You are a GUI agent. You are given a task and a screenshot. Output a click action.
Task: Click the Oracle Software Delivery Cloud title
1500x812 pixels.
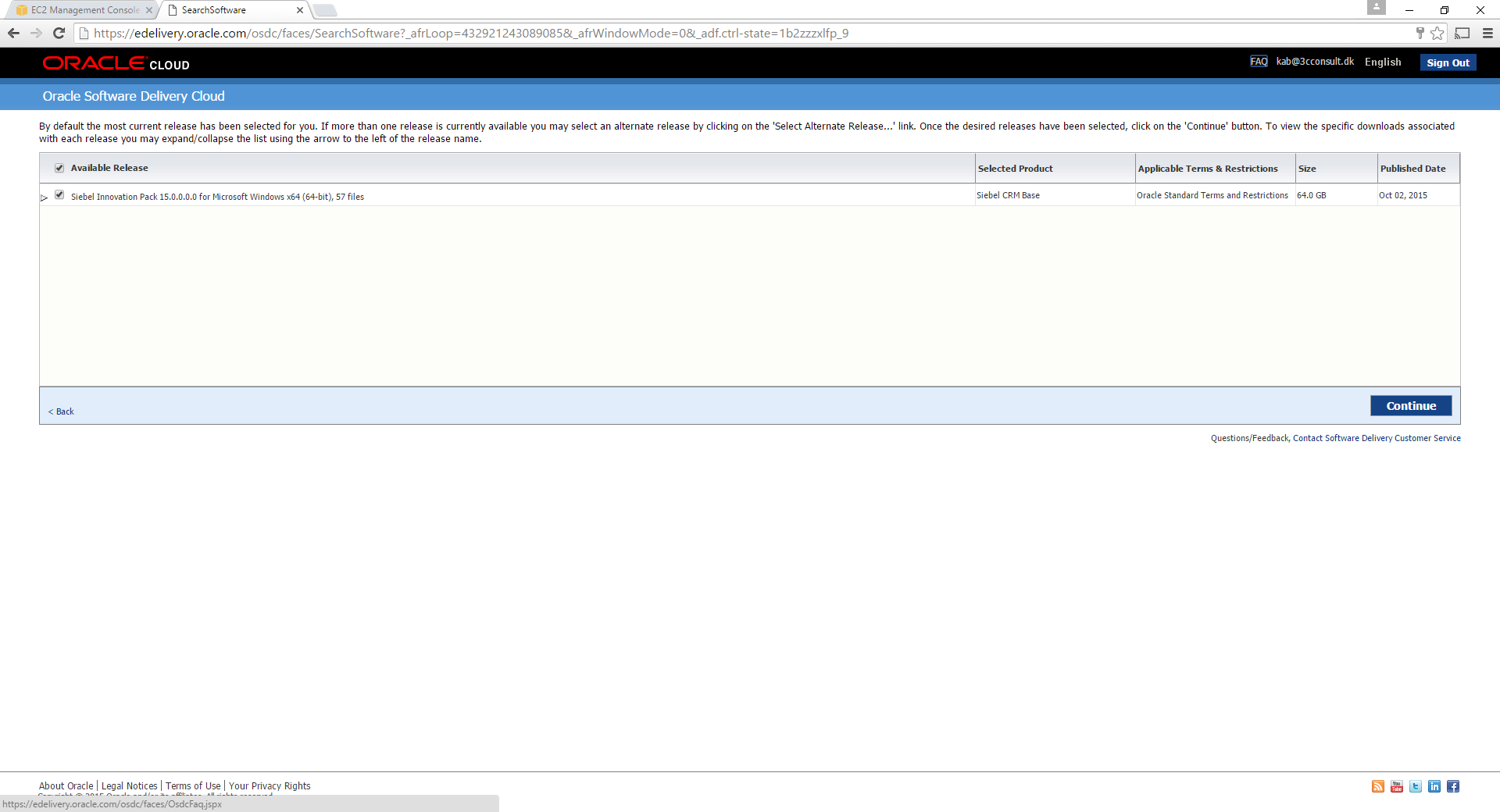click(x=134, y=96)
